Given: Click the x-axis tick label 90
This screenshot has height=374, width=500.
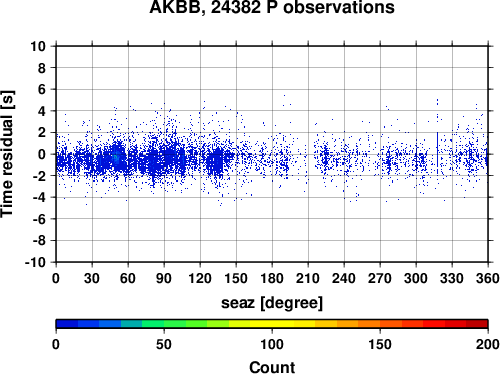Looking at the screenshot, I should coord(164,278).
